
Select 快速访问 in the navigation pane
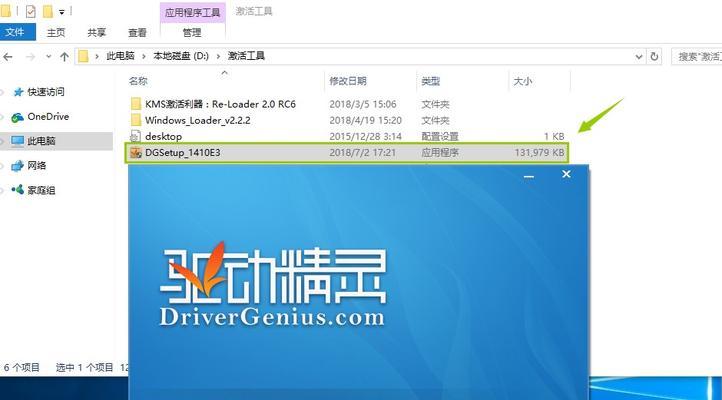click(46, 92)
